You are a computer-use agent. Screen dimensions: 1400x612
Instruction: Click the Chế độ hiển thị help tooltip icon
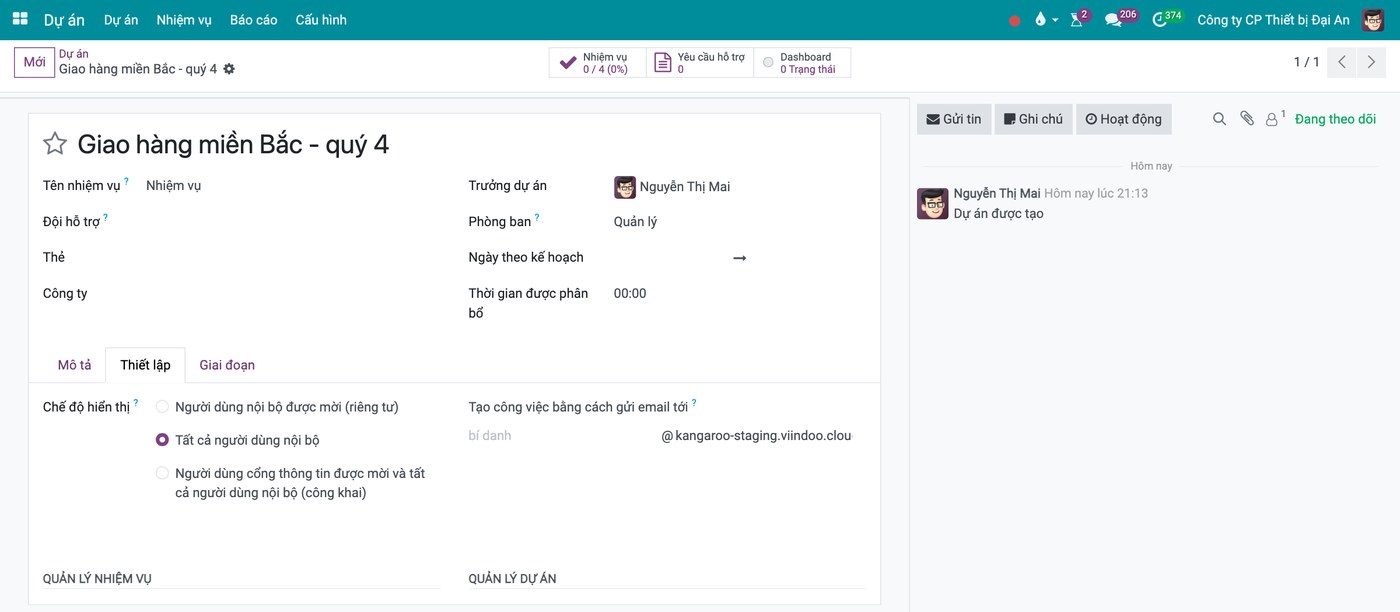coord(136,403)
